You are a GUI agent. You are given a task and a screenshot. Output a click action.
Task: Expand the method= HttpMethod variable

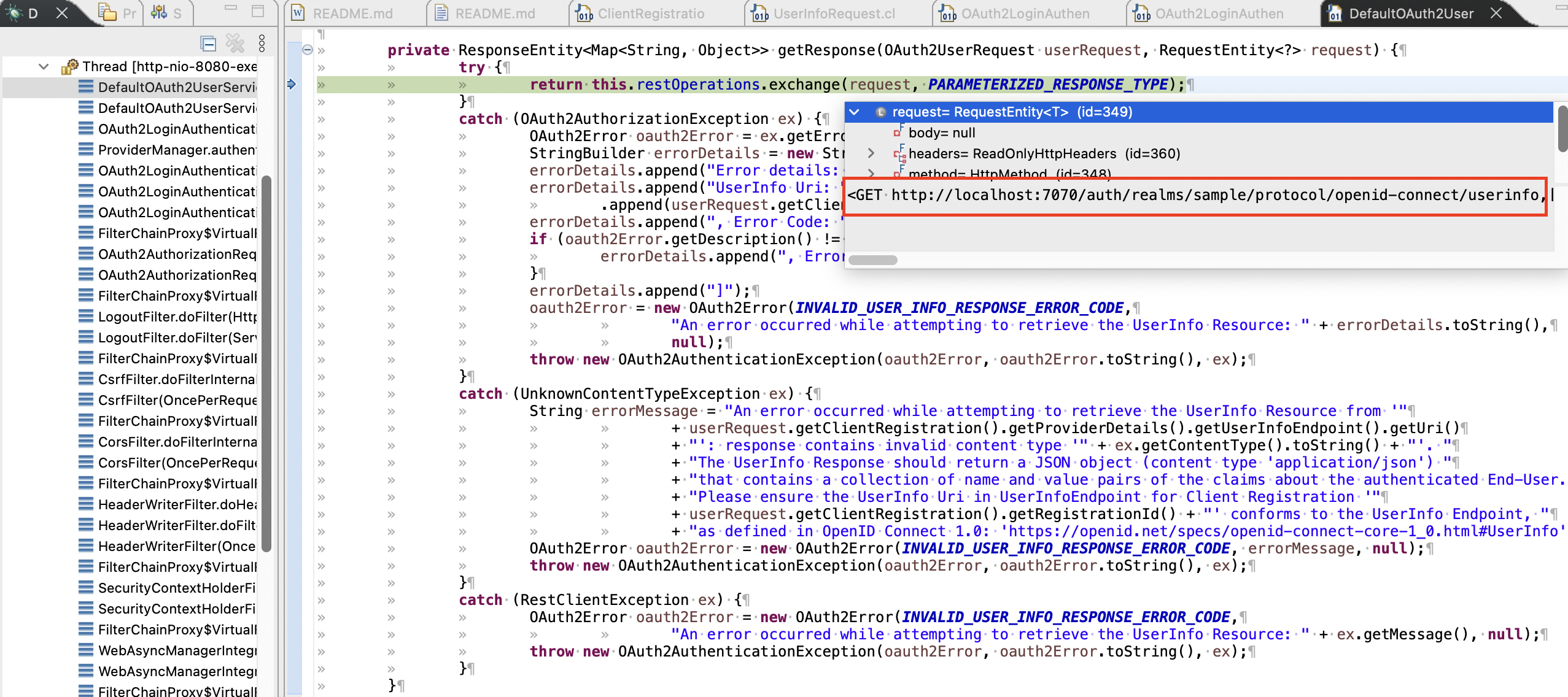871,174
